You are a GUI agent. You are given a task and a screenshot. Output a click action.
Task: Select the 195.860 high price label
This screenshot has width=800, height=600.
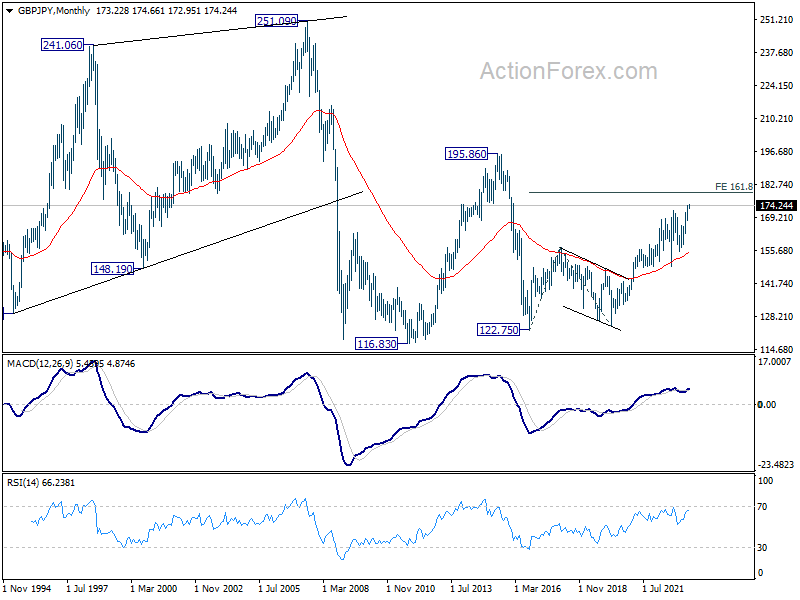pos(466,154)
